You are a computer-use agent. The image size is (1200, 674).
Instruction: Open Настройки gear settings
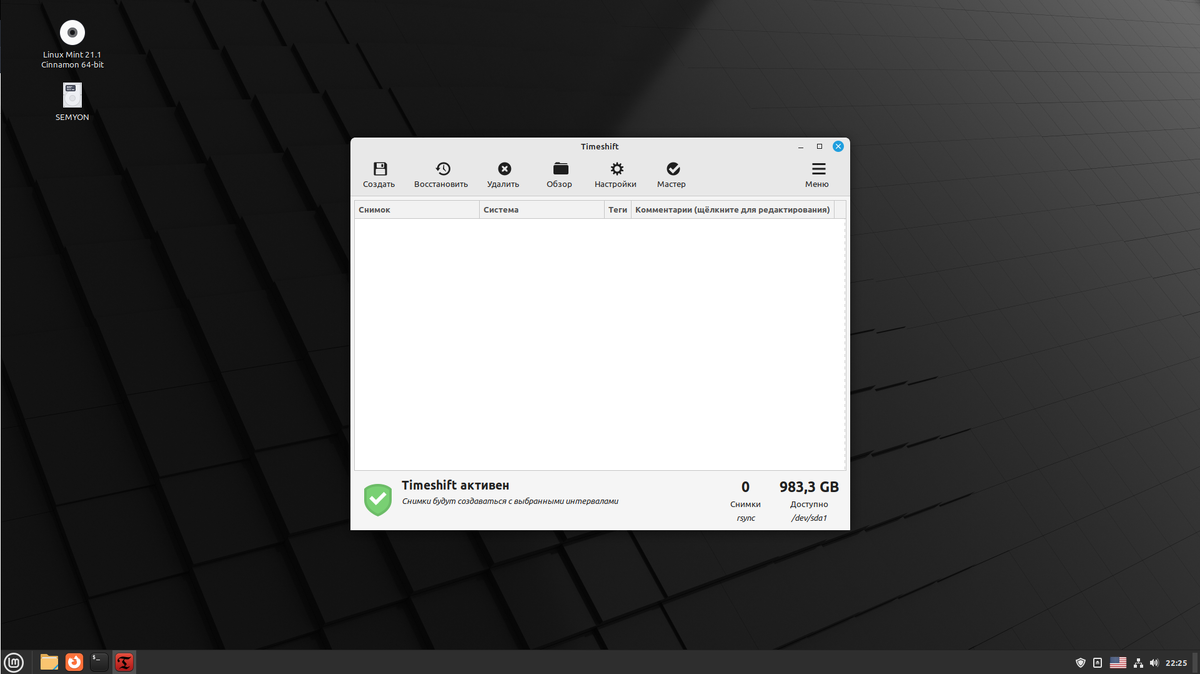[617, 169]
